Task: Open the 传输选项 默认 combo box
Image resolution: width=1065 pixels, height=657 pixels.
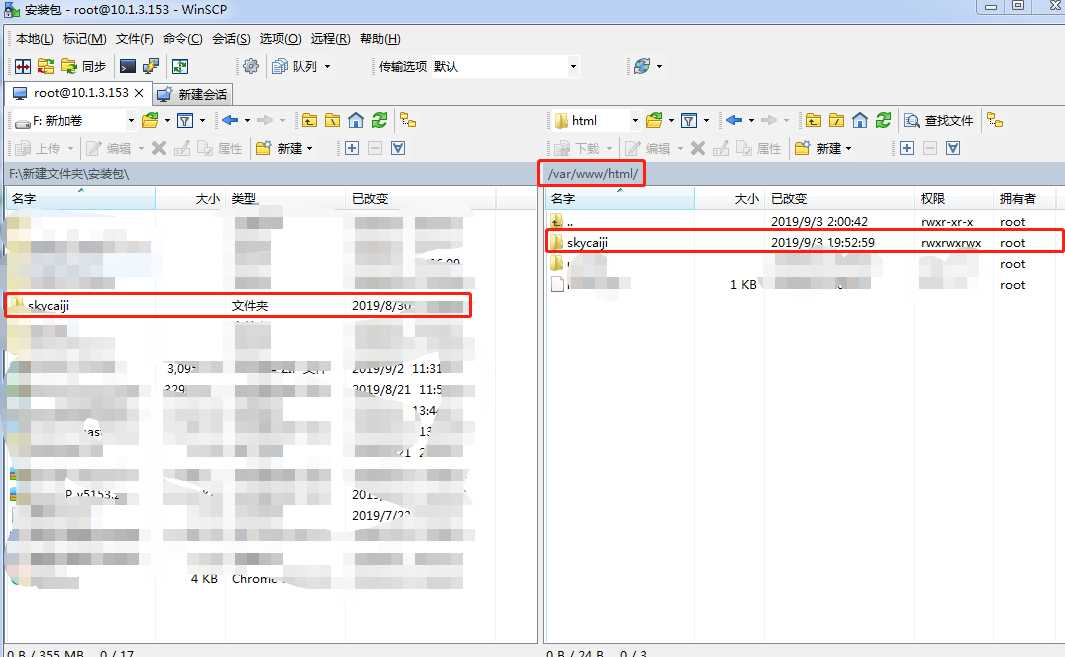Action: 505,66
